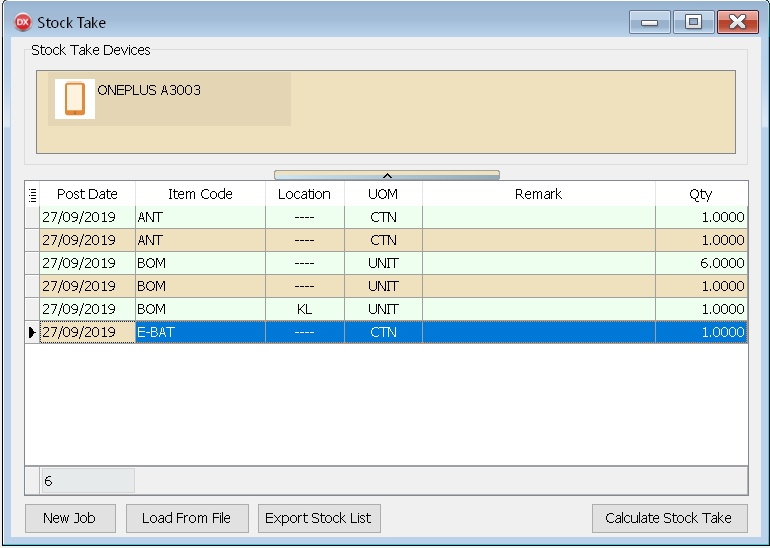Click the ONEPLUS A3003 phone device icon

pos(74,99)
